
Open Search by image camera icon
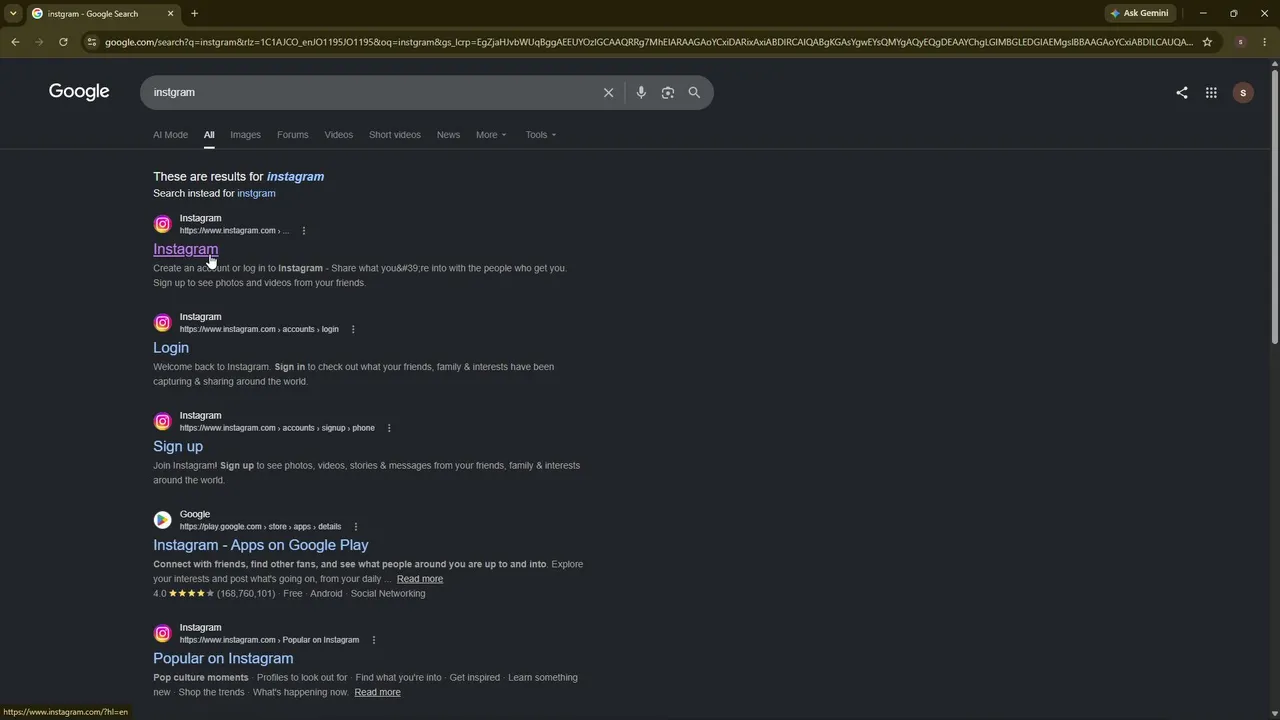pyautogui.click(x=668, y=92)
